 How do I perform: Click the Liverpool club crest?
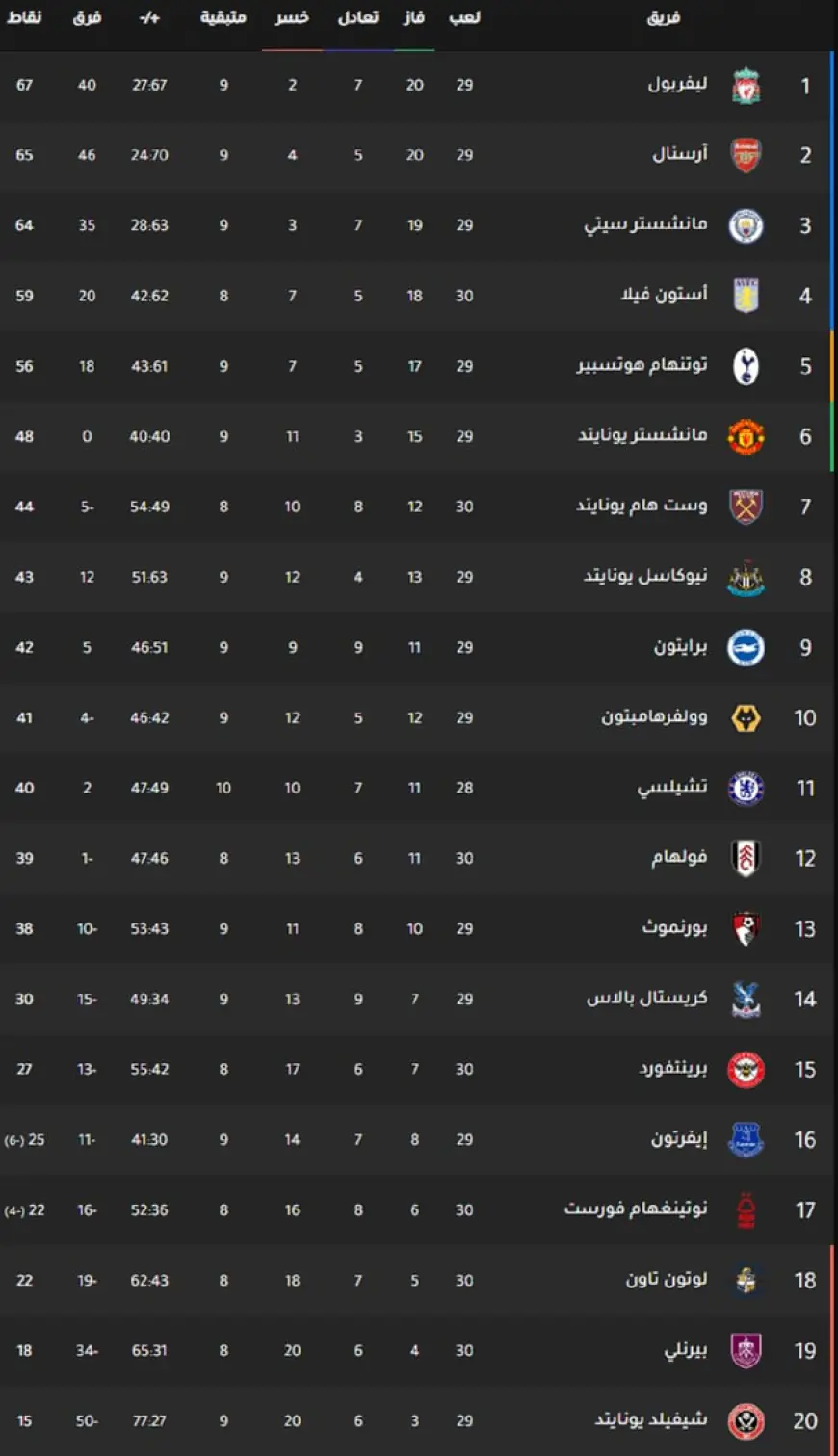pyautogui.click(x=746, y=86)
